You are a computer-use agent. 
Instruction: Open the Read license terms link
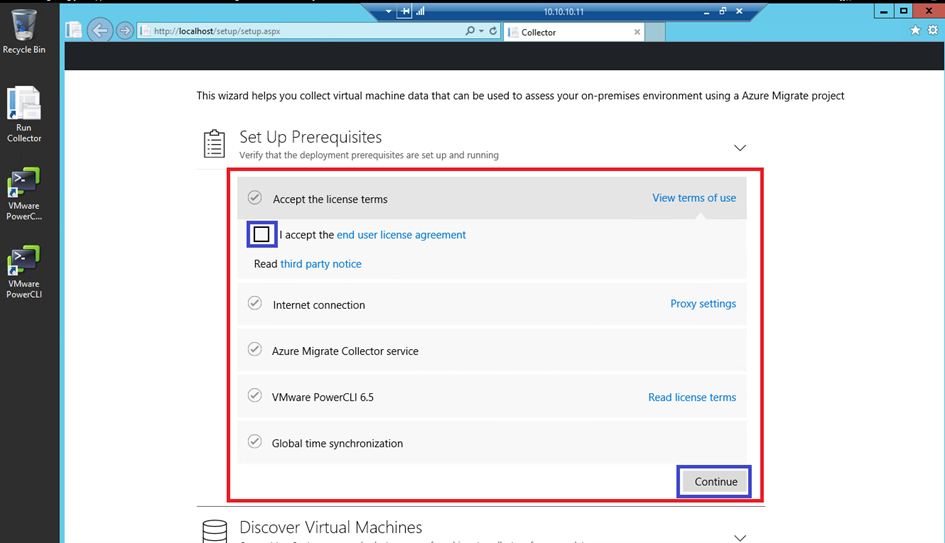click(x=692, y=397)
